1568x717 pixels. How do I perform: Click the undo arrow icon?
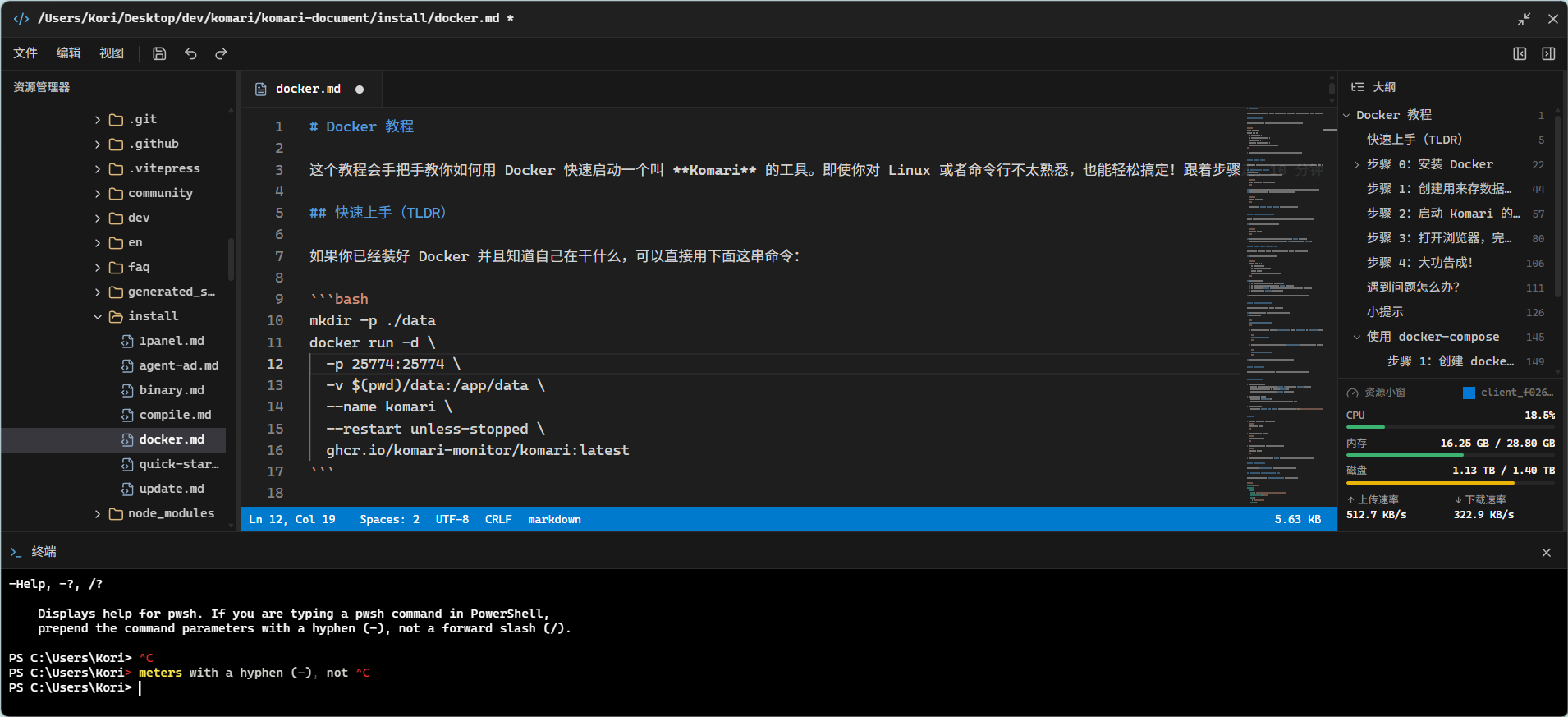point(190,53)
